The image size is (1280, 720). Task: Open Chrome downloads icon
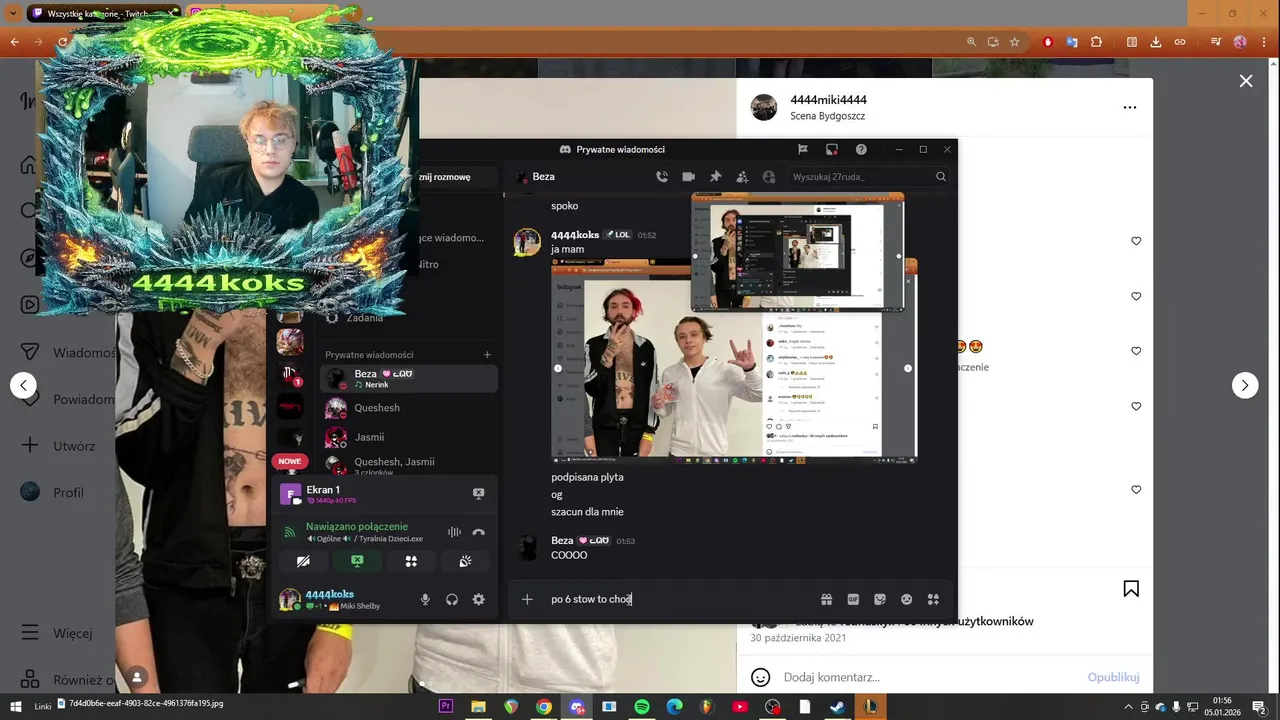tap(1156, 42)
